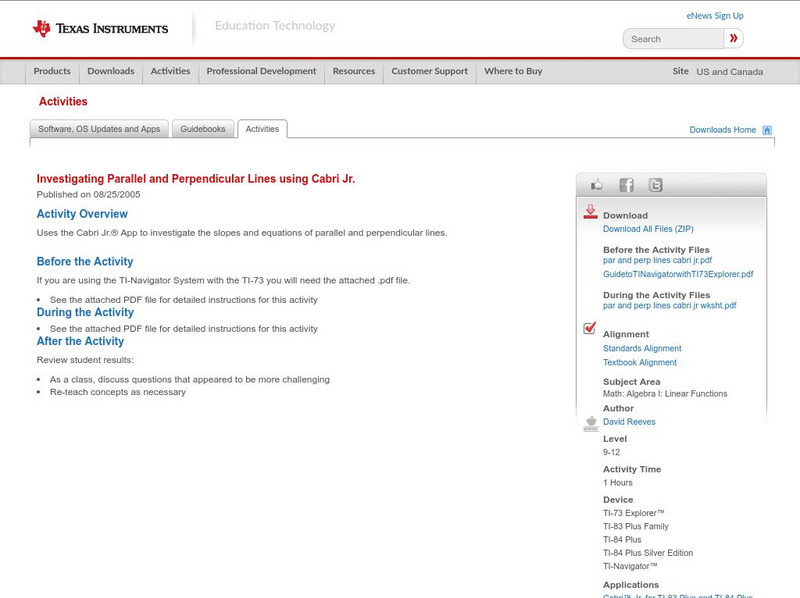The height and width of the screenshot is (598, 800).
Task: Click the Texas Instruments logo
Action: pyautogui.click(x=100, y=29)
